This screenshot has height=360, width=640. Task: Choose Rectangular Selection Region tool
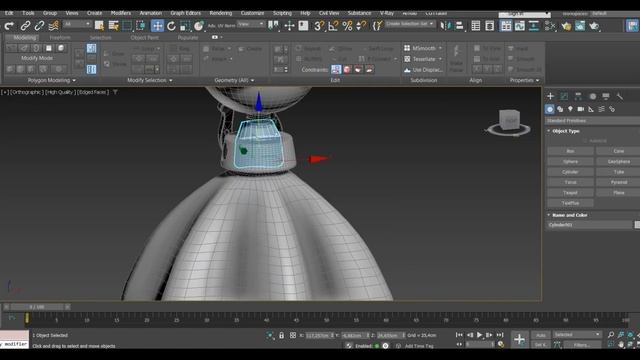pyautogui.click(x=127, y=26)
